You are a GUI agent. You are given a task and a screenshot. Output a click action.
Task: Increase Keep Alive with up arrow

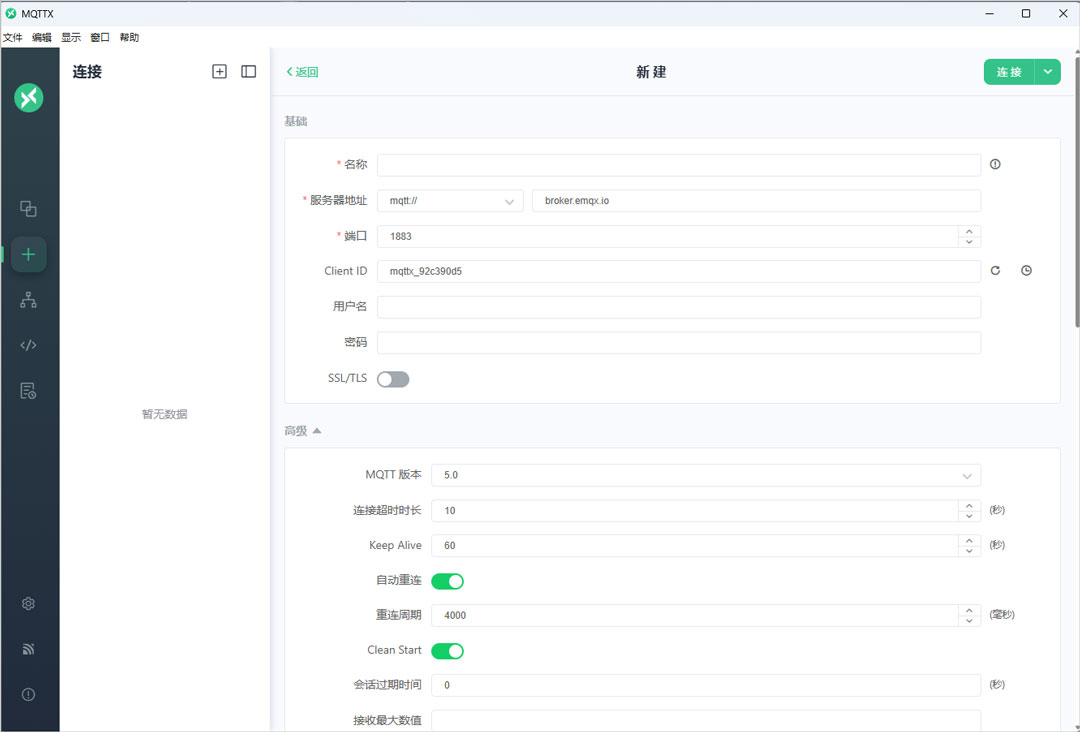[x=969, y=541]
